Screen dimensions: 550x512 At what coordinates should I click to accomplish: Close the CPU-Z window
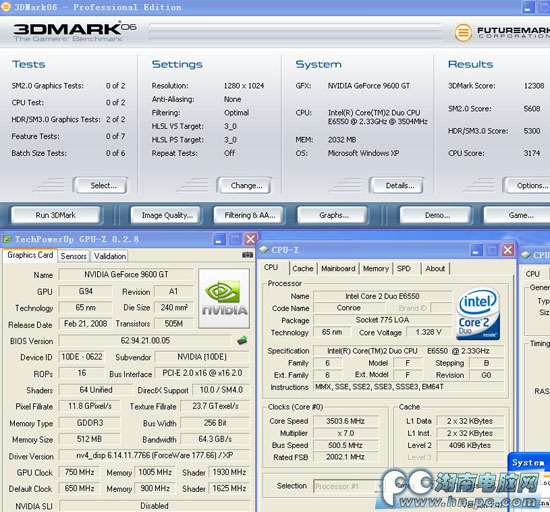pos(508,250)
